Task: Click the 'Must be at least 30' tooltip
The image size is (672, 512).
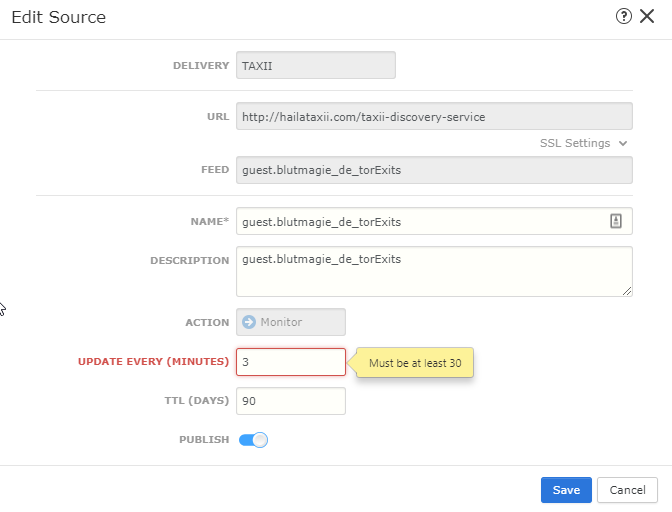Action: tap(415, 363)
